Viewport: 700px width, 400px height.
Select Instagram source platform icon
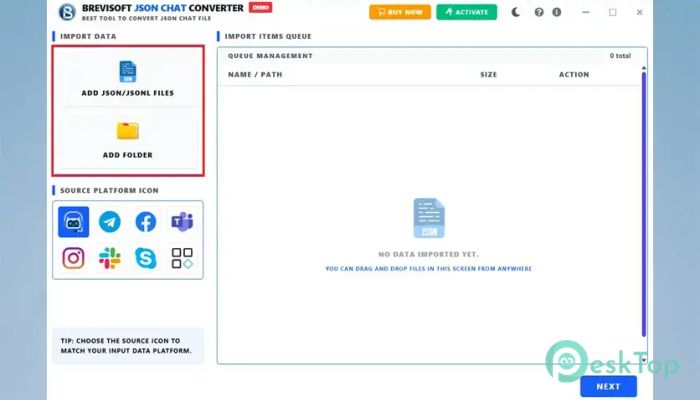[x=73, y=258]
